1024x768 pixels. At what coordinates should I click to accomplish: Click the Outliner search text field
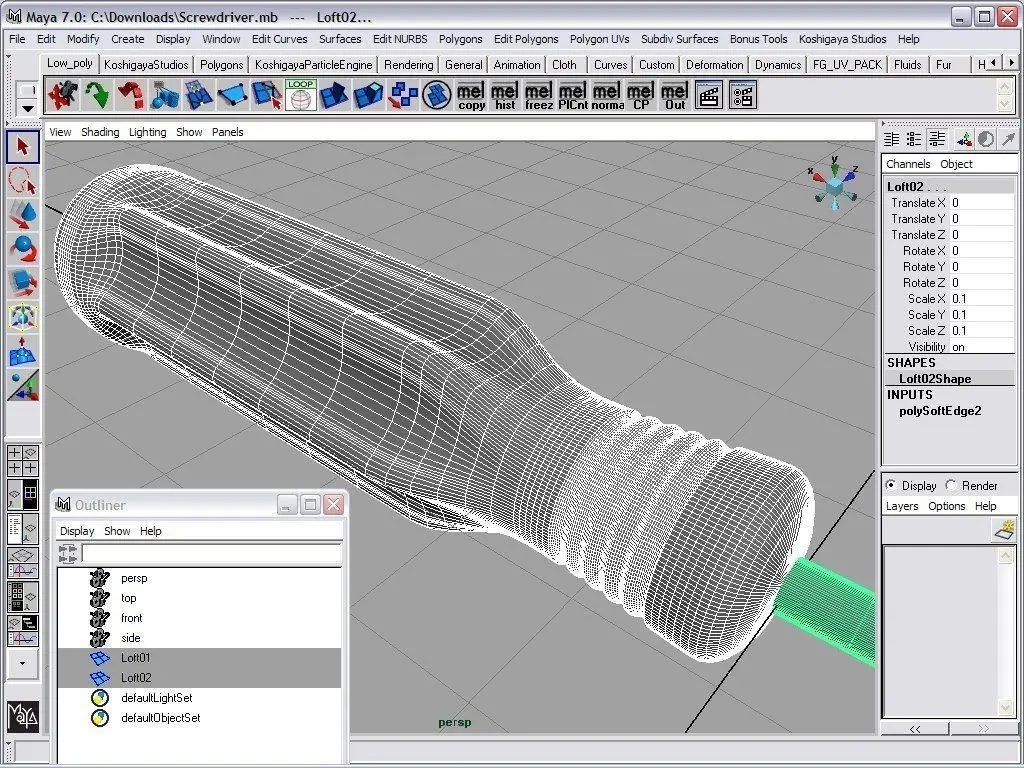211,554
